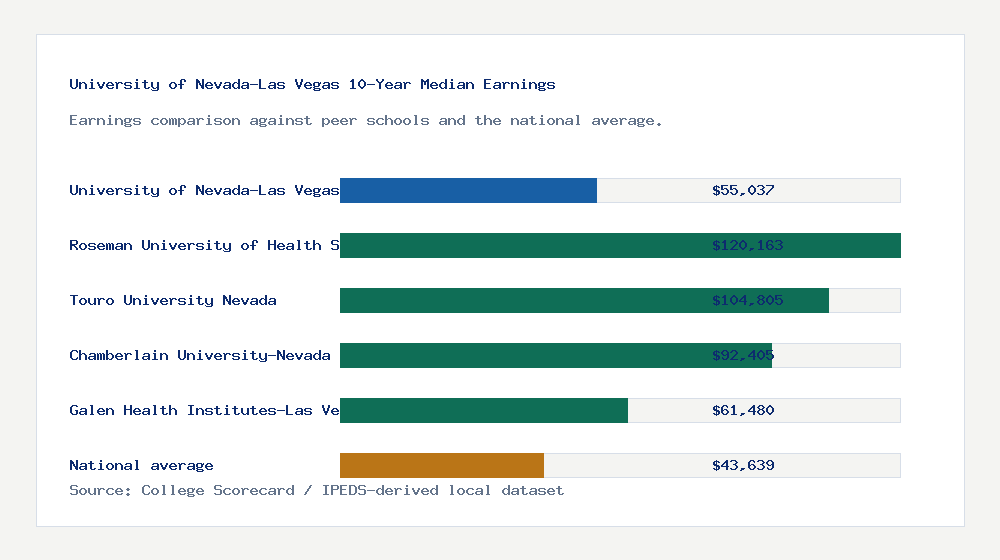Click the blue University of Nevada-Las Vegas bar
1000x560 pixels.
[468, 191]
